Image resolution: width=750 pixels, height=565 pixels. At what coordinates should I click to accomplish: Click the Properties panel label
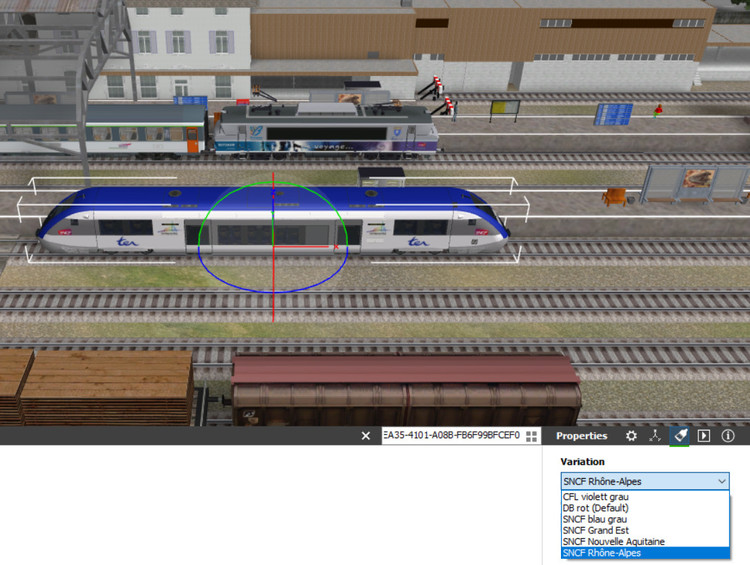coord(582,436)
